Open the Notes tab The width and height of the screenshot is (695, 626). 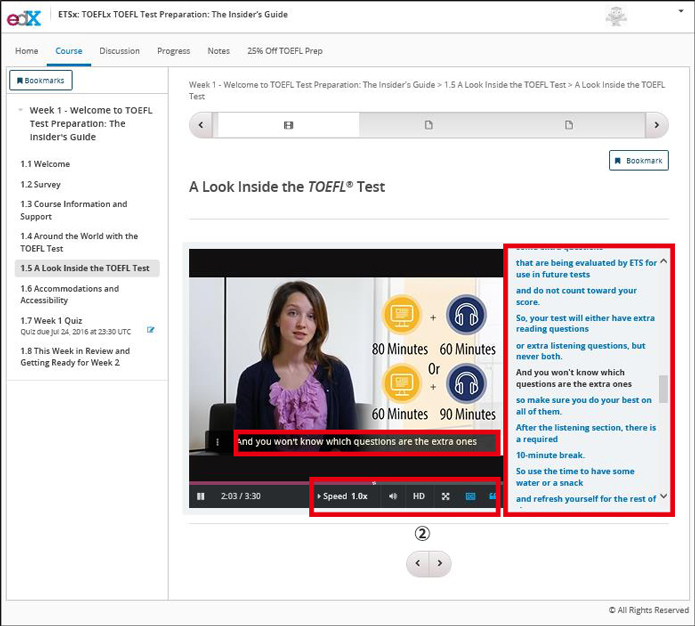coord(219,51)
